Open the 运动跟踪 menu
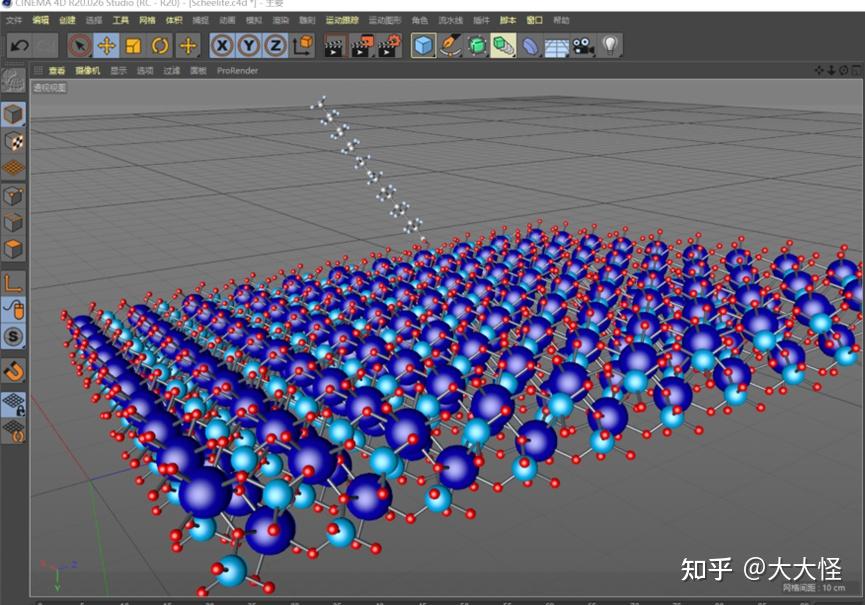Screen dimensions: 865x605 [x=342, y=20]
